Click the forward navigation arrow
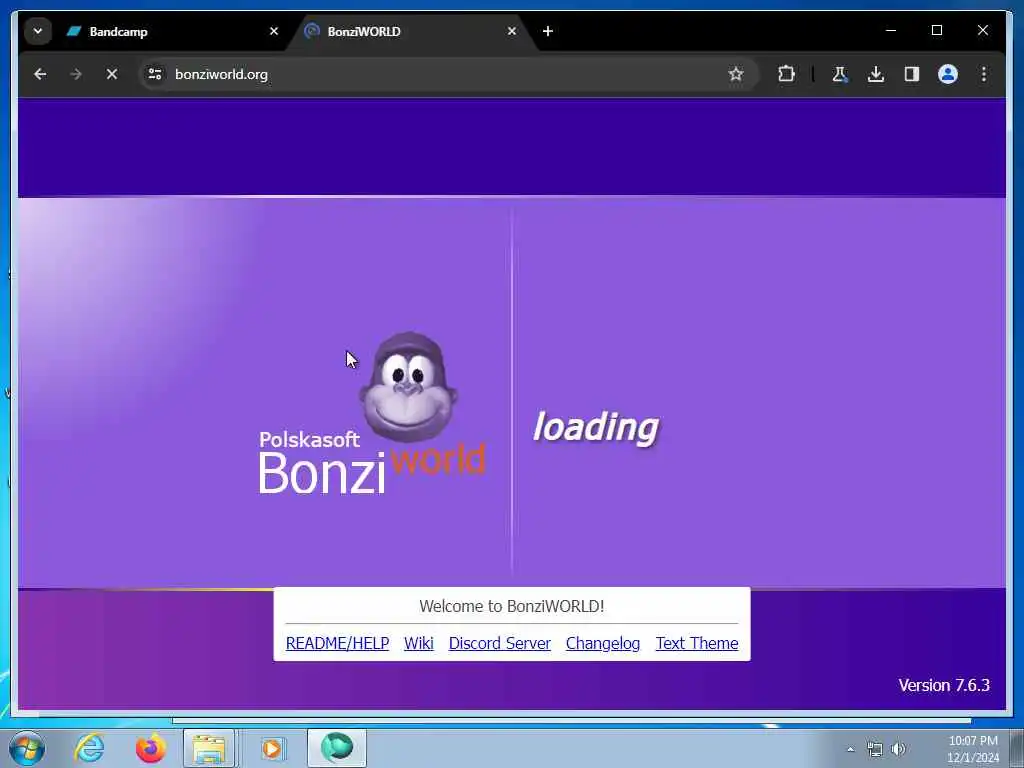Viewport: 1024px width, 768px height. (76, 74)
